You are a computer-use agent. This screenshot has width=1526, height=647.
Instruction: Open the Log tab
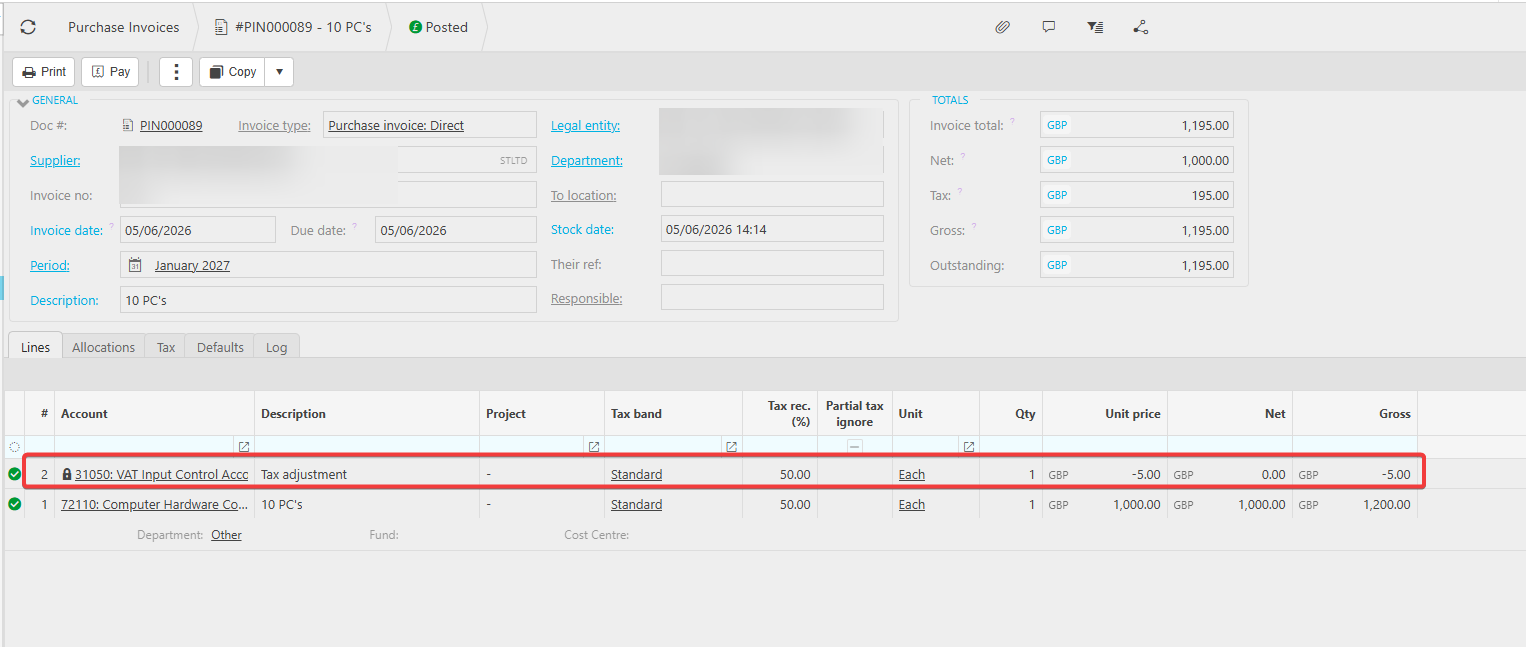click(276, 347)
